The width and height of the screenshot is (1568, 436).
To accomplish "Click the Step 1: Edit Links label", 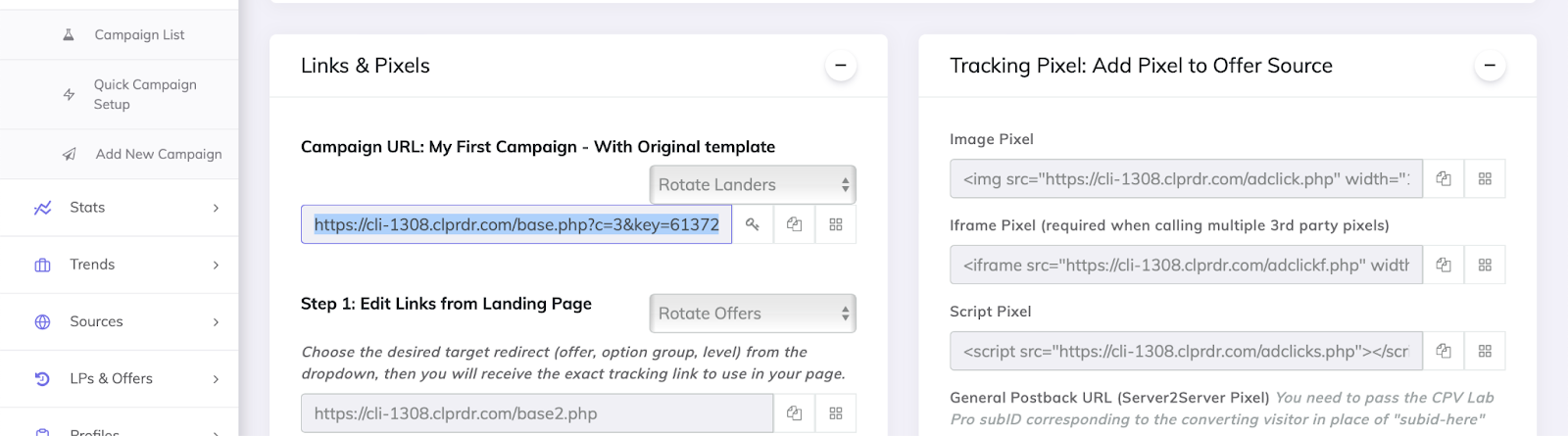I will pyautogui.click(x=446, y=304).
